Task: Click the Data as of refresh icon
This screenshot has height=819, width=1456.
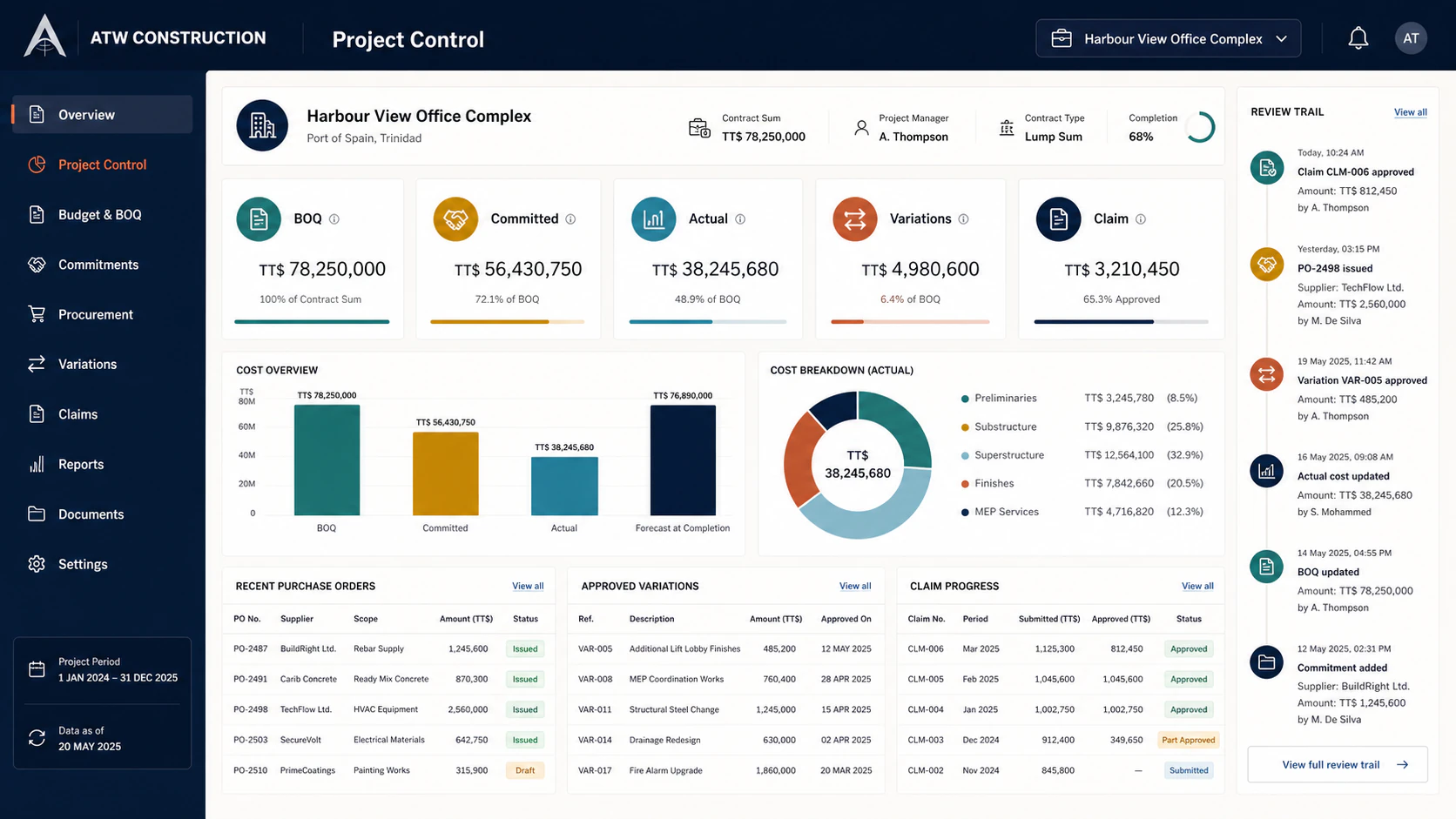Action: 37,738
